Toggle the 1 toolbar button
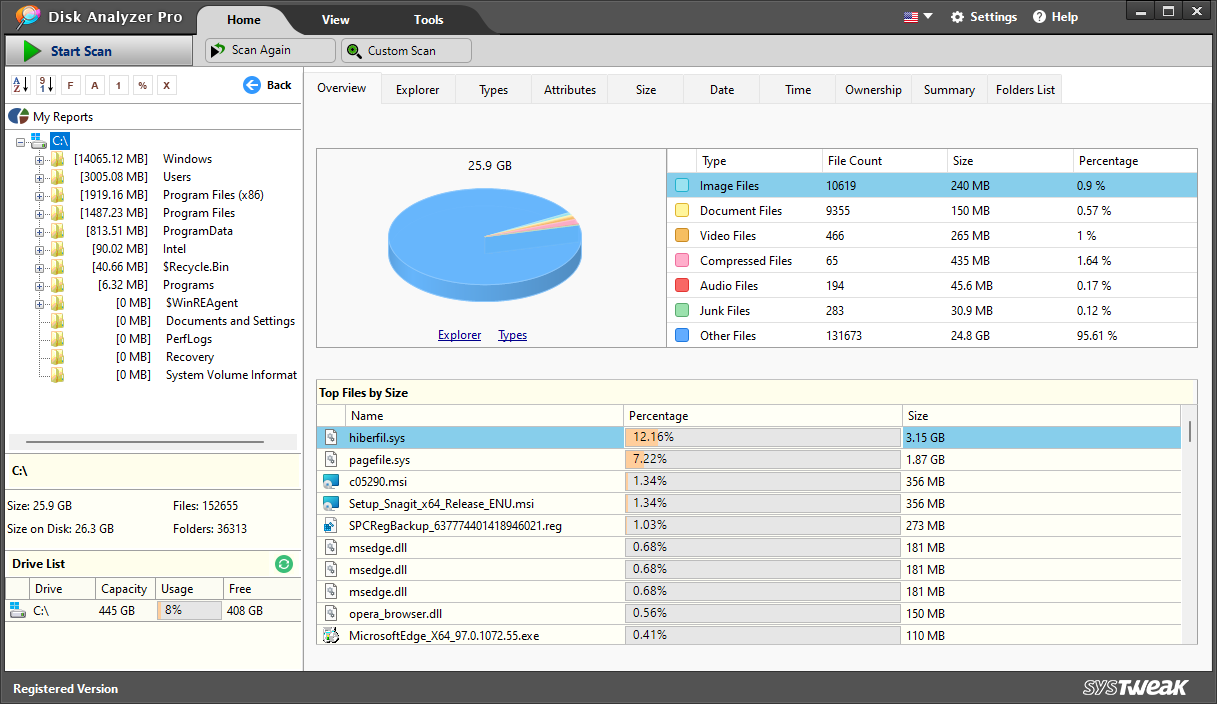The height and width of the screenshot is (704, 1217). [118, 85]
